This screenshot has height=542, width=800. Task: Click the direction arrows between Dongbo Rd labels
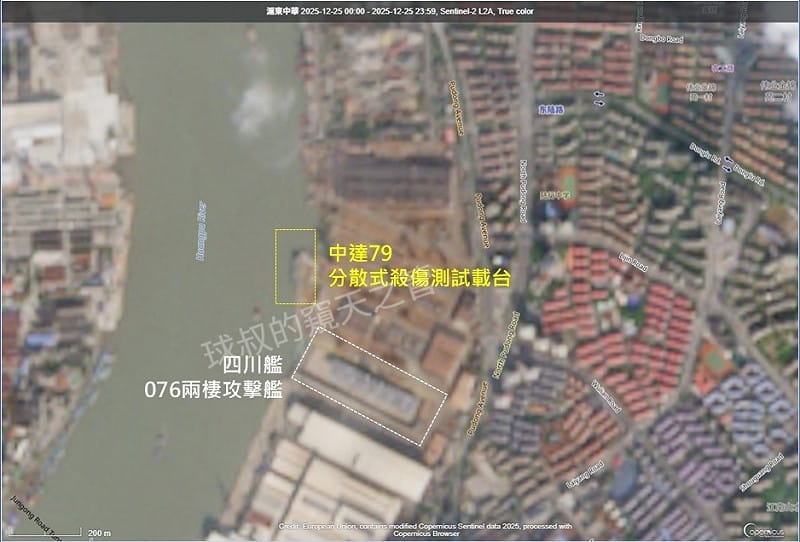(729, 163)
